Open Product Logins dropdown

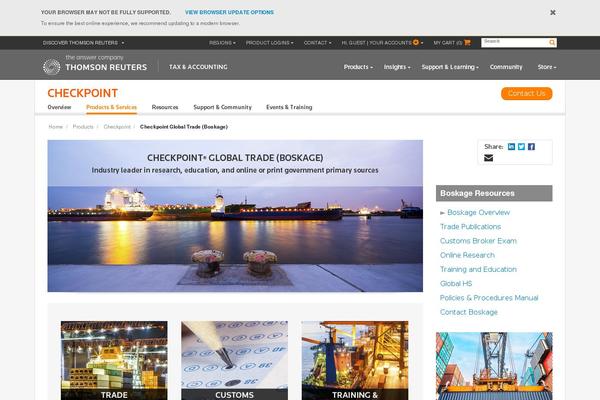[x=269, y=43]
